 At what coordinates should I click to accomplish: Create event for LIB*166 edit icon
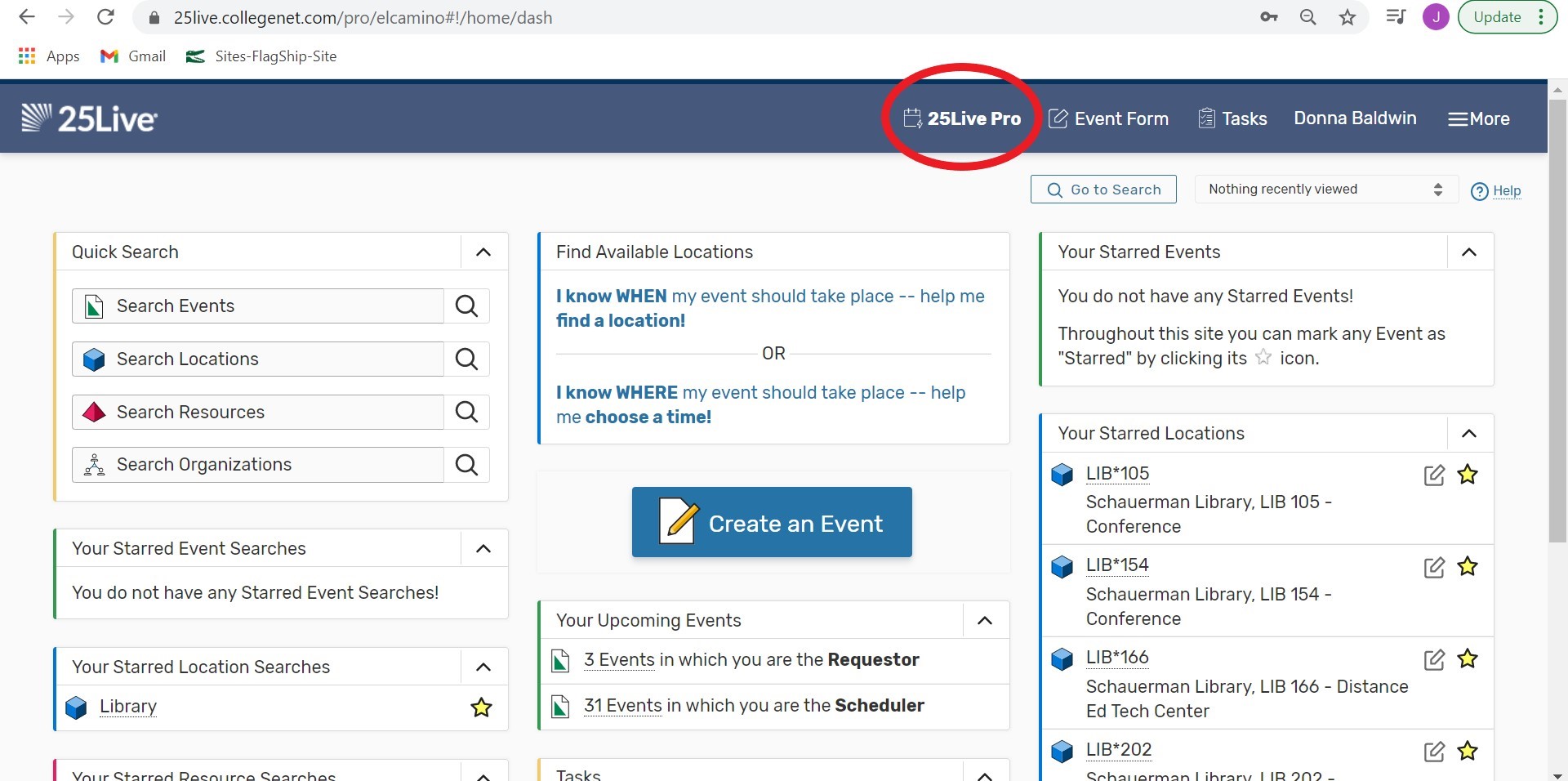coord(1434,659)
